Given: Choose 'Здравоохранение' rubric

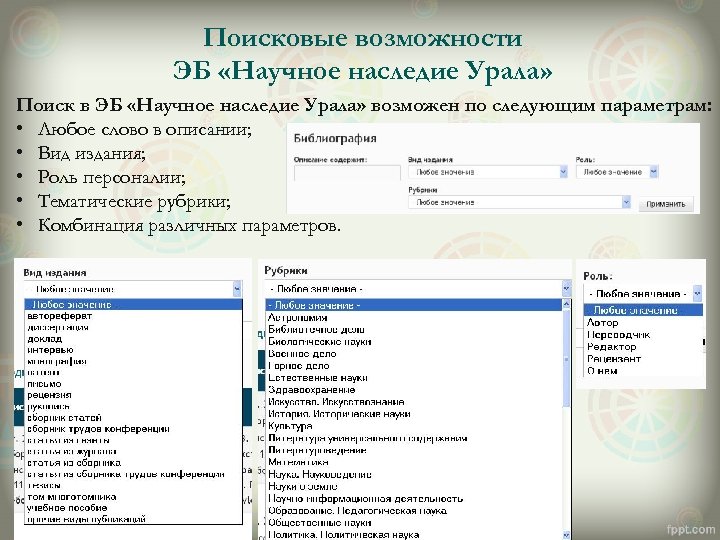Looking at the screenshot, I should pyautogui.click(x=414, y=390).
